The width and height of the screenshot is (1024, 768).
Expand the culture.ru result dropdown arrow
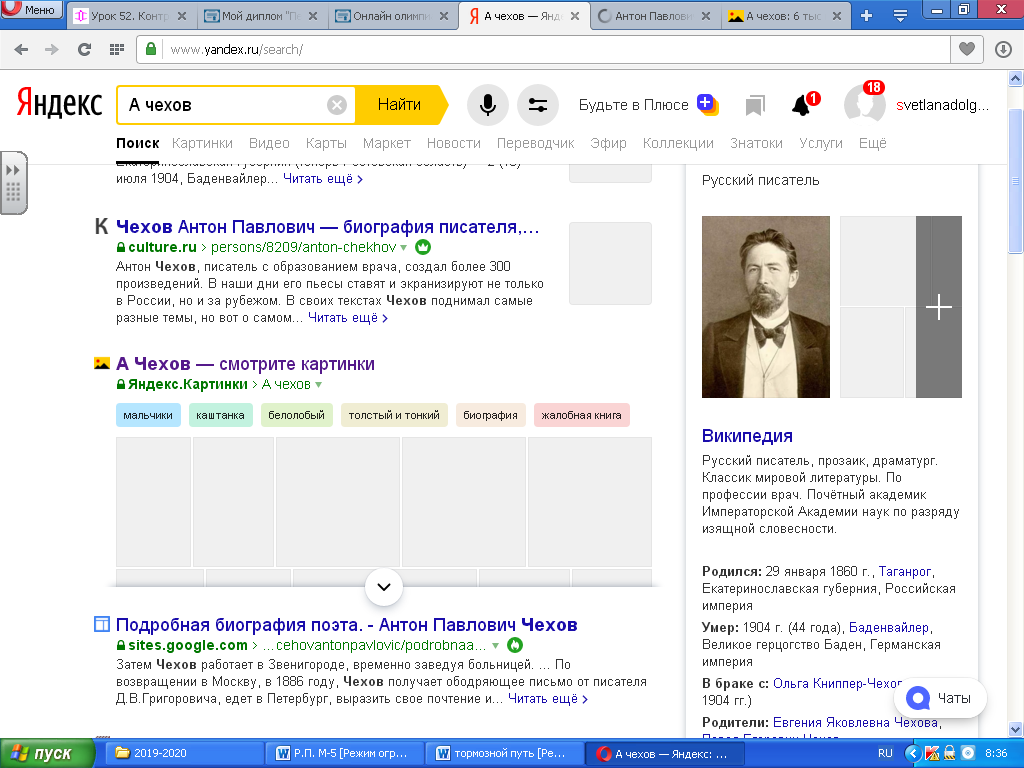pos(404,248)
